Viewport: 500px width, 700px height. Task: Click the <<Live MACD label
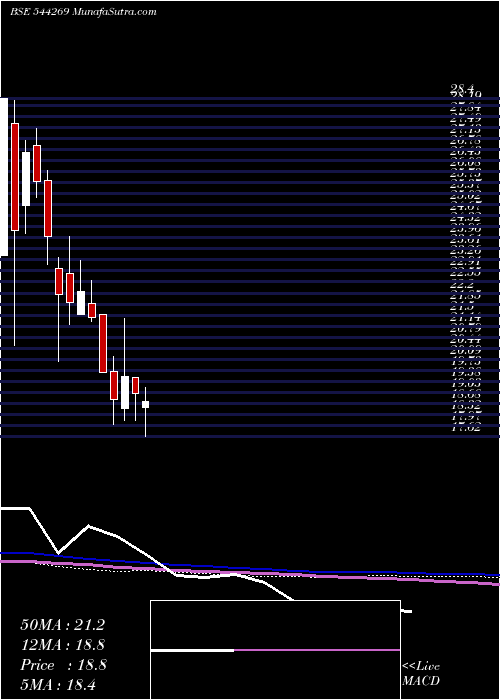coord(421,674)
